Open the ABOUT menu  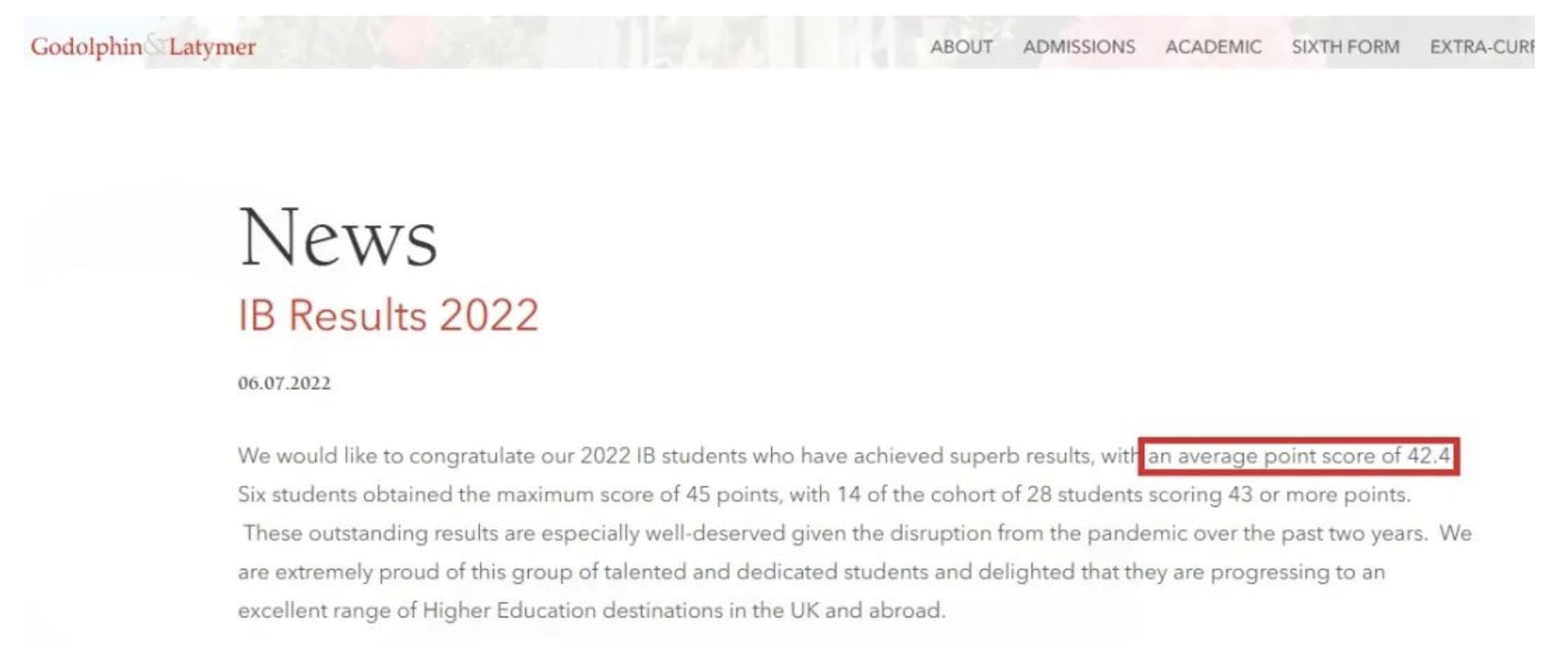coord(961,46)
